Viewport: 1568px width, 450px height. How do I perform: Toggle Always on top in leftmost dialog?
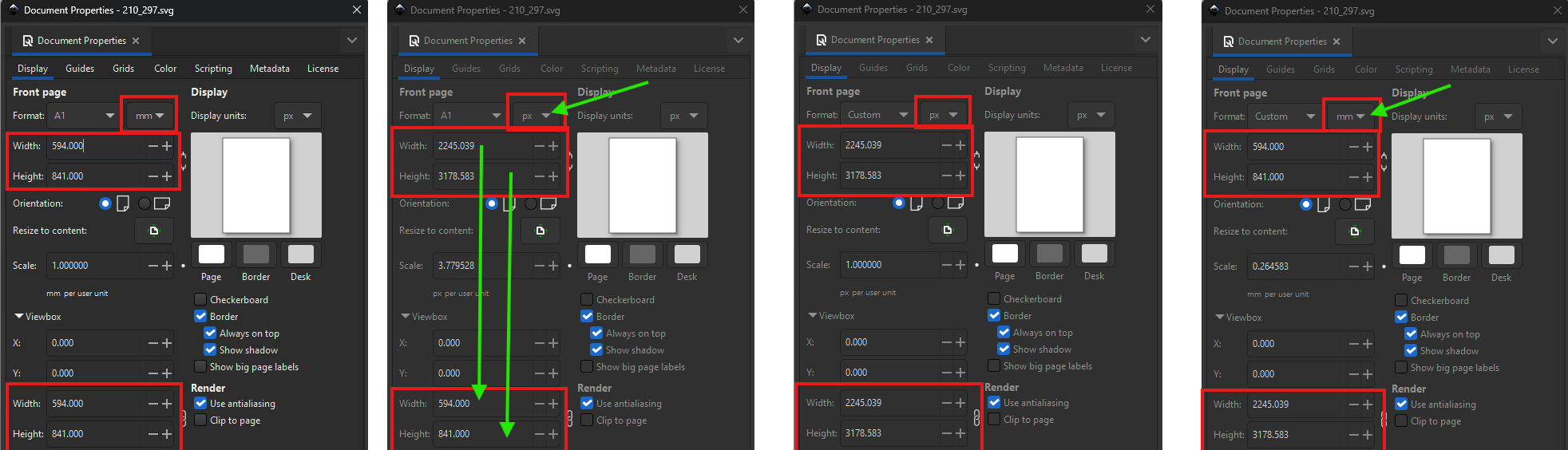210,334
